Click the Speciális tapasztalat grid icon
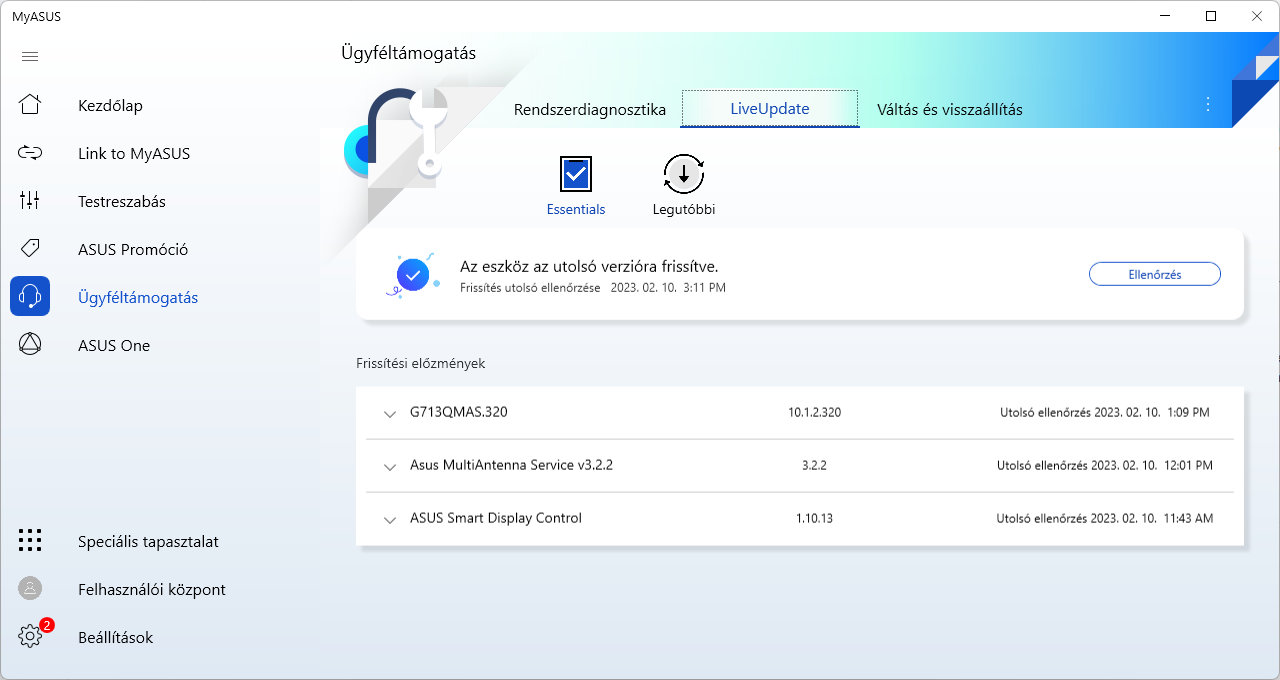The width and height of the screenshot is (1280, 680). click(30, 541)
